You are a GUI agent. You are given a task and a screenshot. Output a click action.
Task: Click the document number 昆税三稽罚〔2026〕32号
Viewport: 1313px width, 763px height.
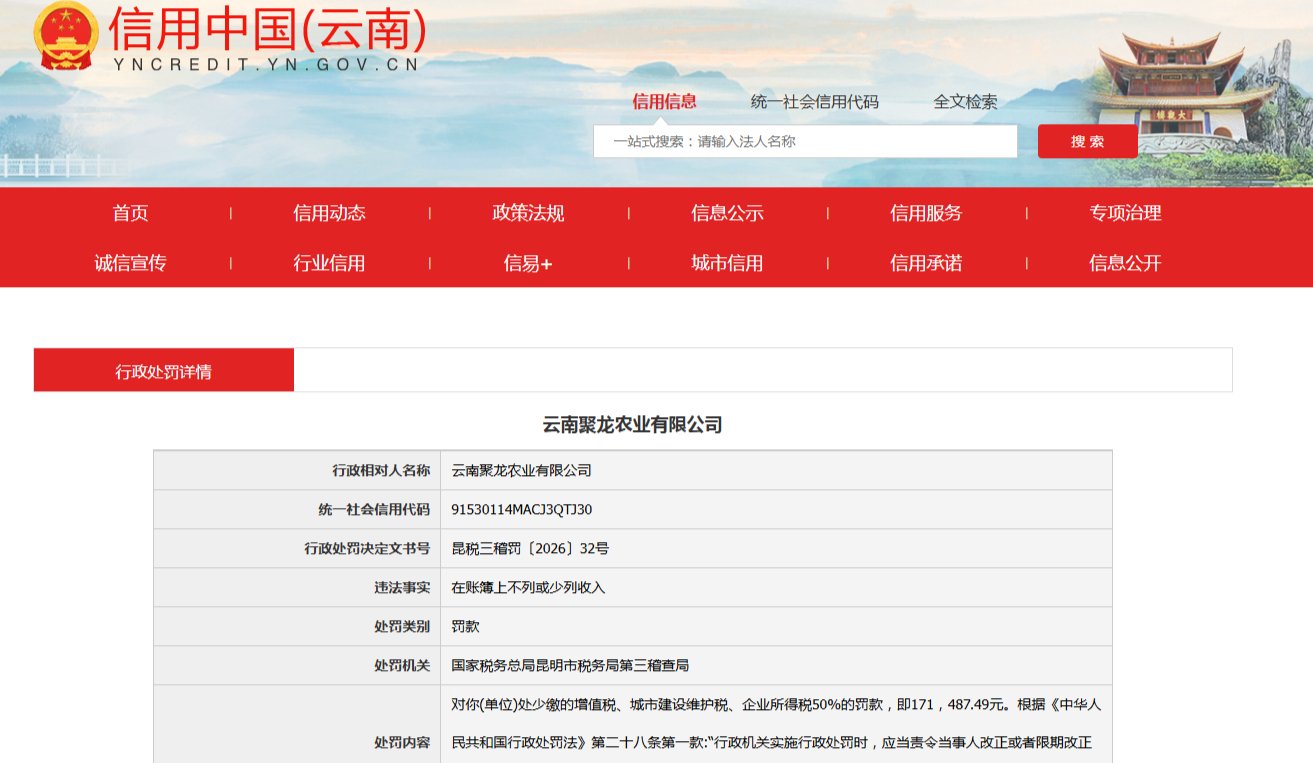click(530, 548)
